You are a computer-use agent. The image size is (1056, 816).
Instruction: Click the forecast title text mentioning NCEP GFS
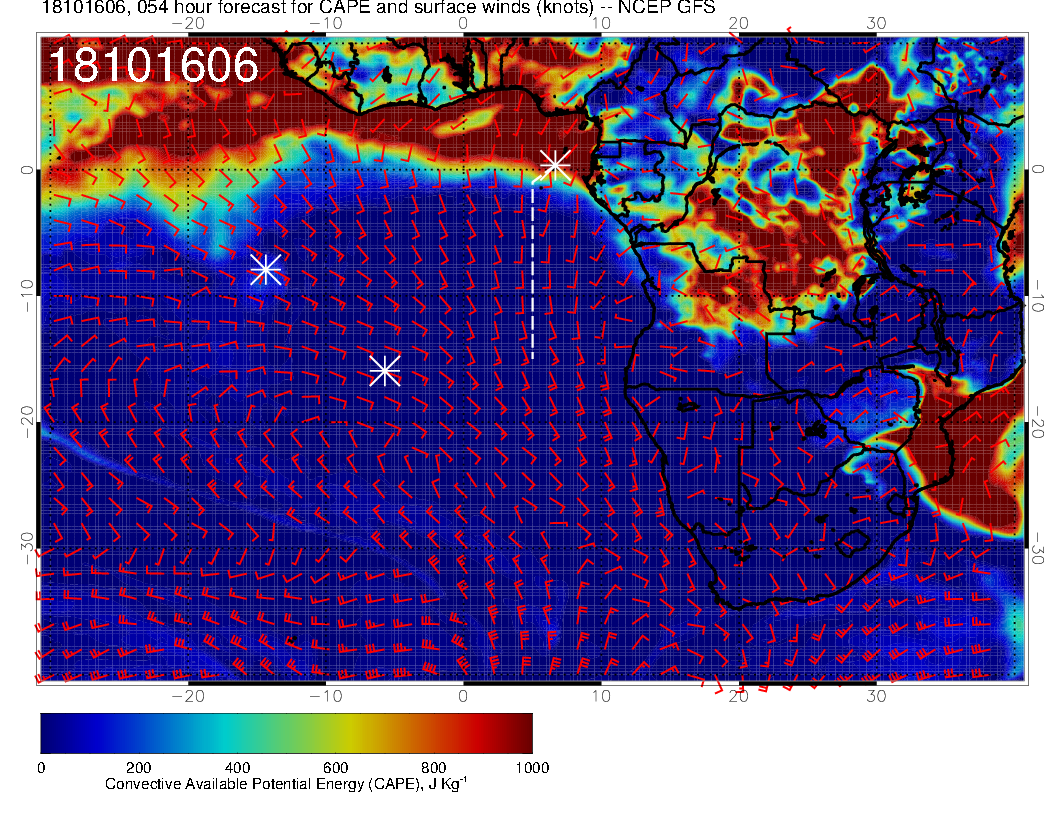point(378,7)
